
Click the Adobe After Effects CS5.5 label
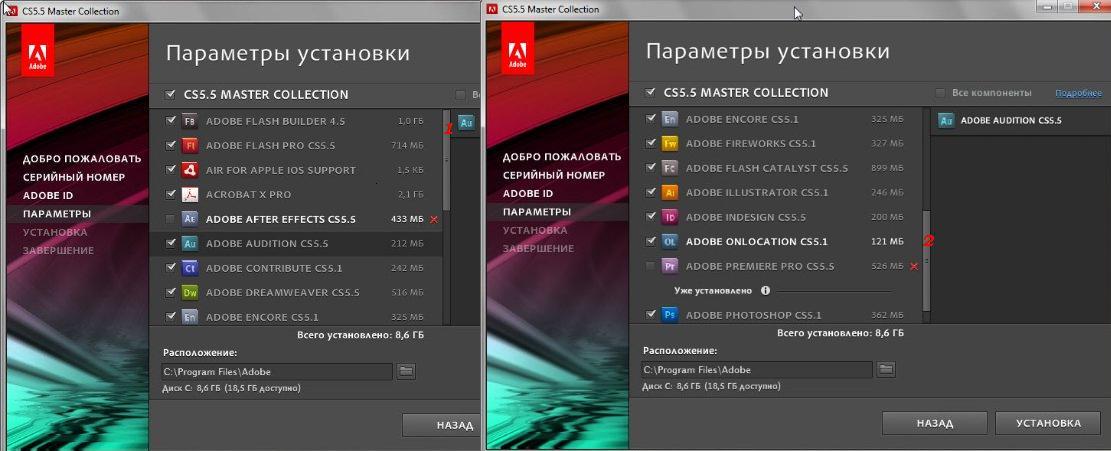(x=281, y=219)
